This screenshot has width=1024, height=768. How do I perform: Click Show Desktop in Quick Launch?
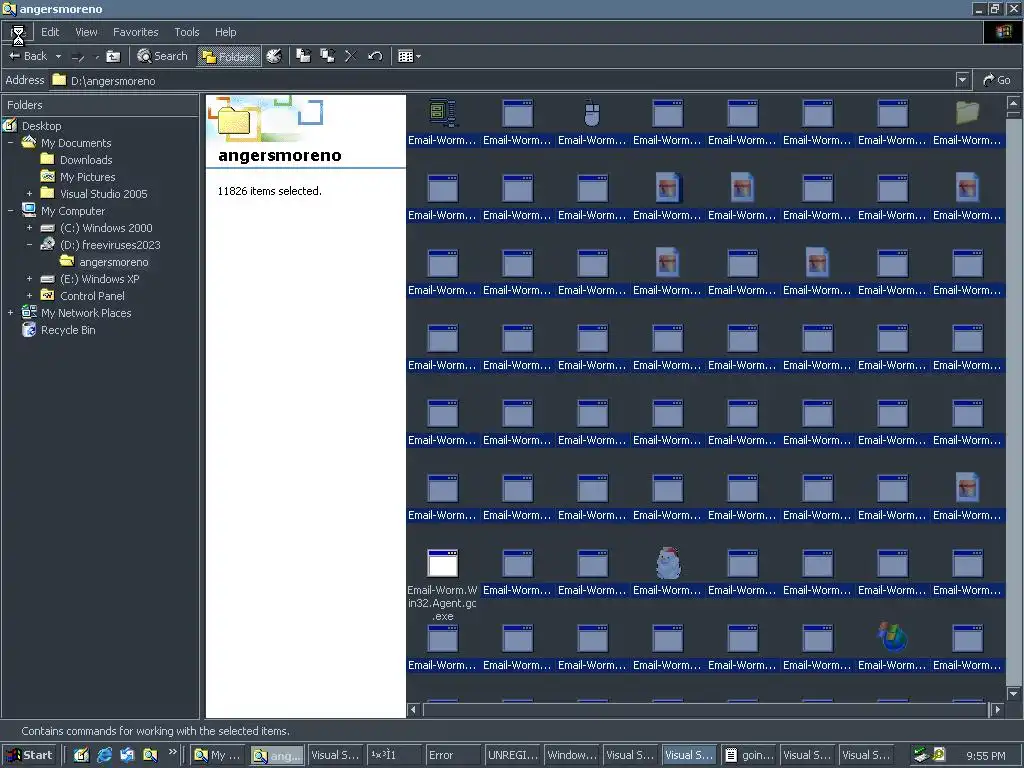pos(81,755)
